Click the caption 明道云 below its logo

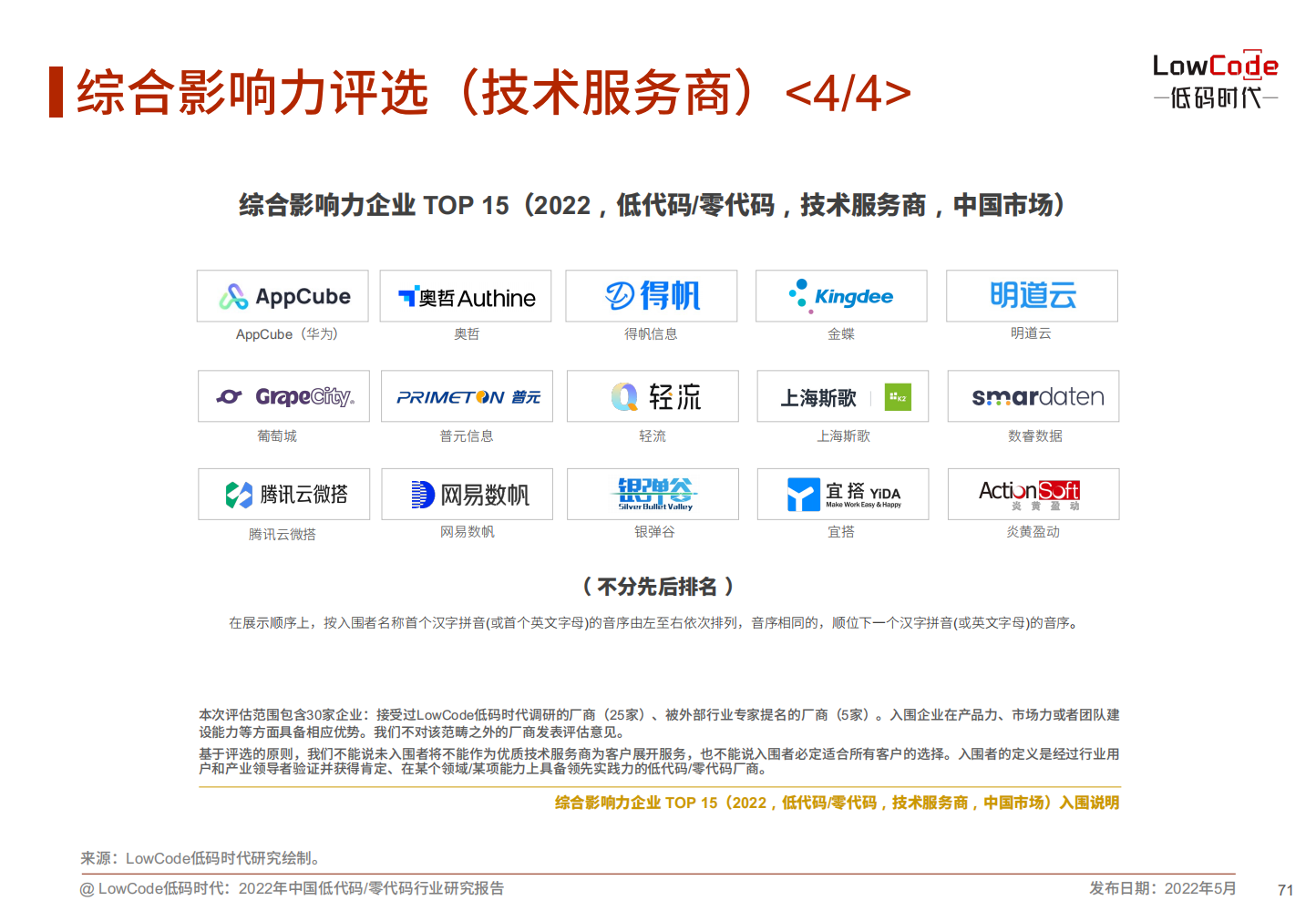1031,333
